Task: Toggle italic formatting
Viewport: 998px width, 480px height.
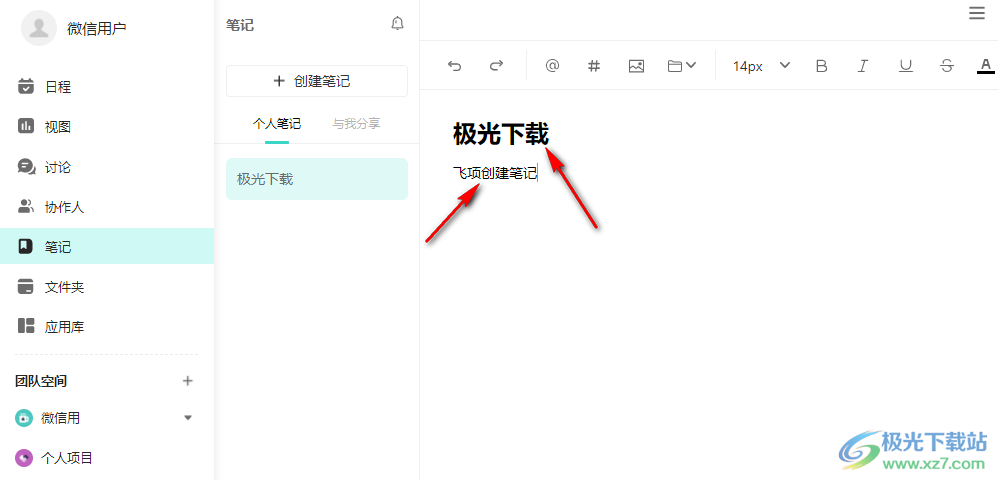Action: click(863, 66)
